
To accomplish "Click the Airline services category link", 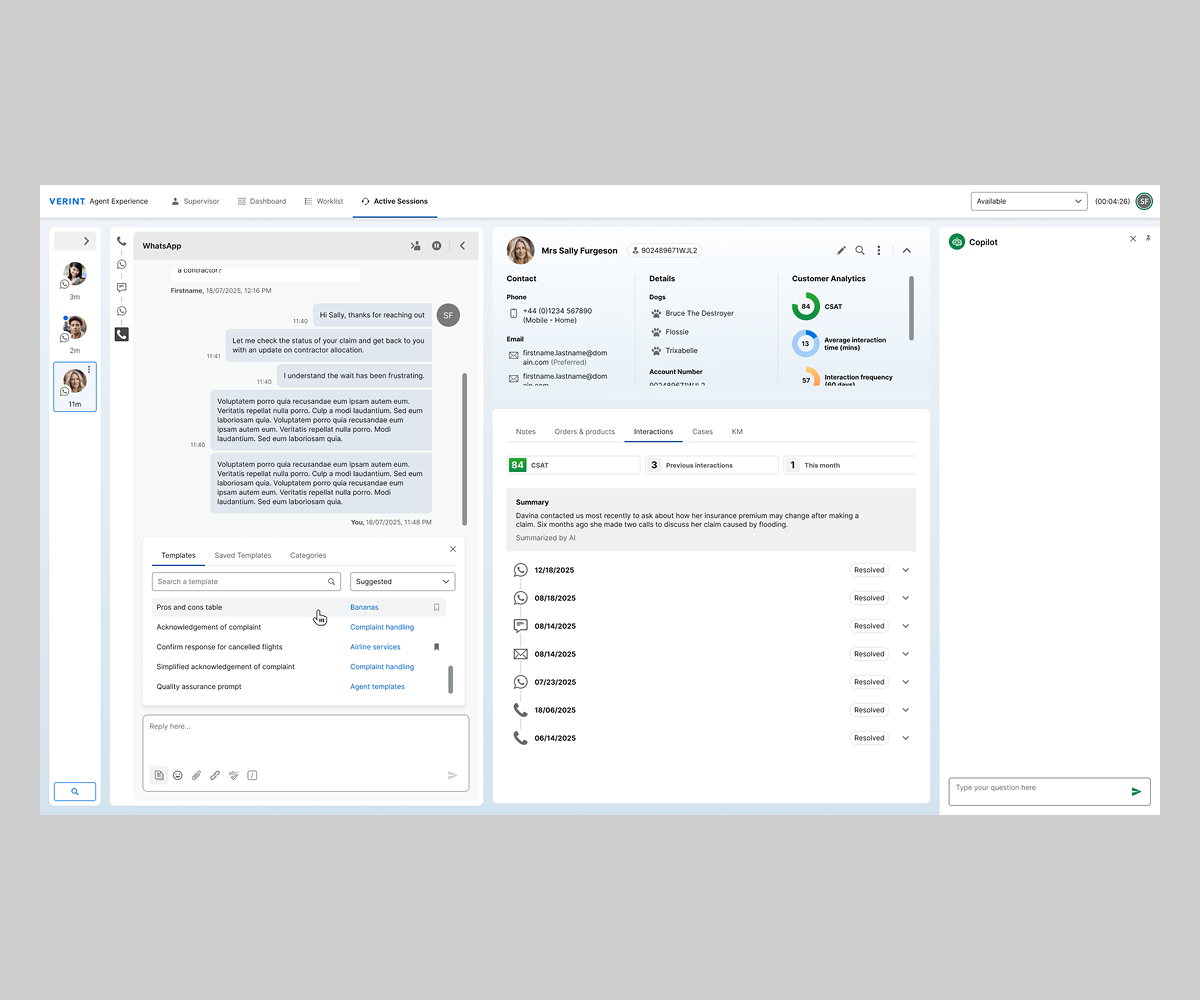I will click(x=375, y=647).
